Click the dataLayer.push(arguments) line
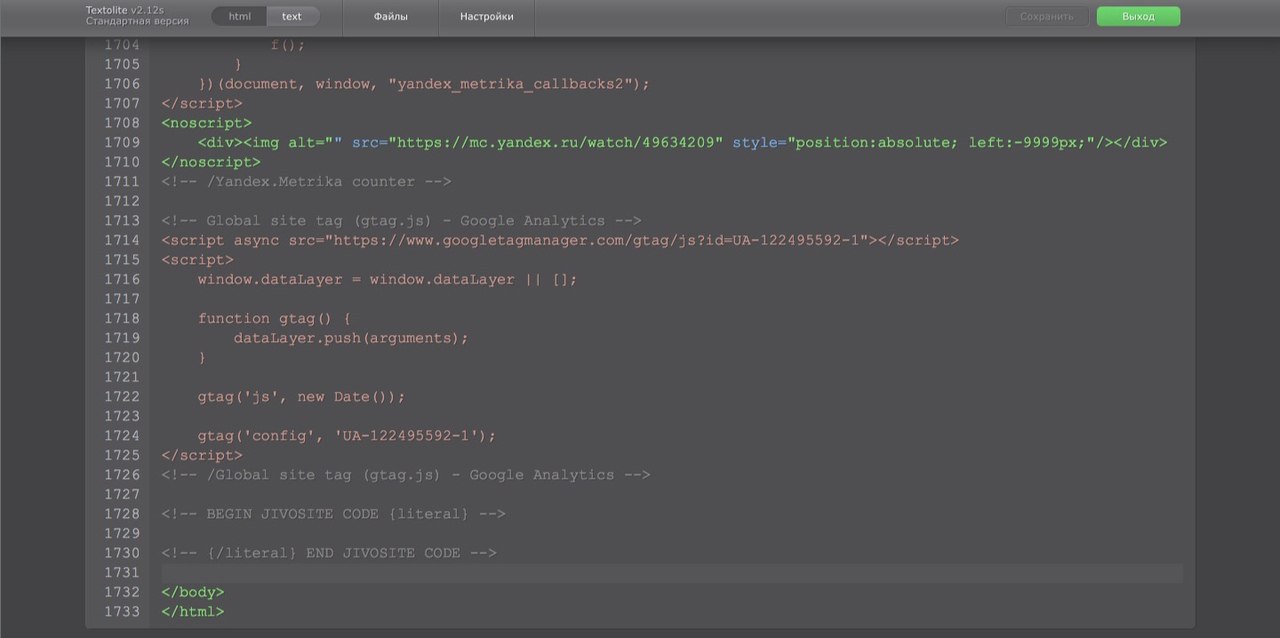Image resolution: width=1280 pixels, height=638 pixels. pos(351,338)
